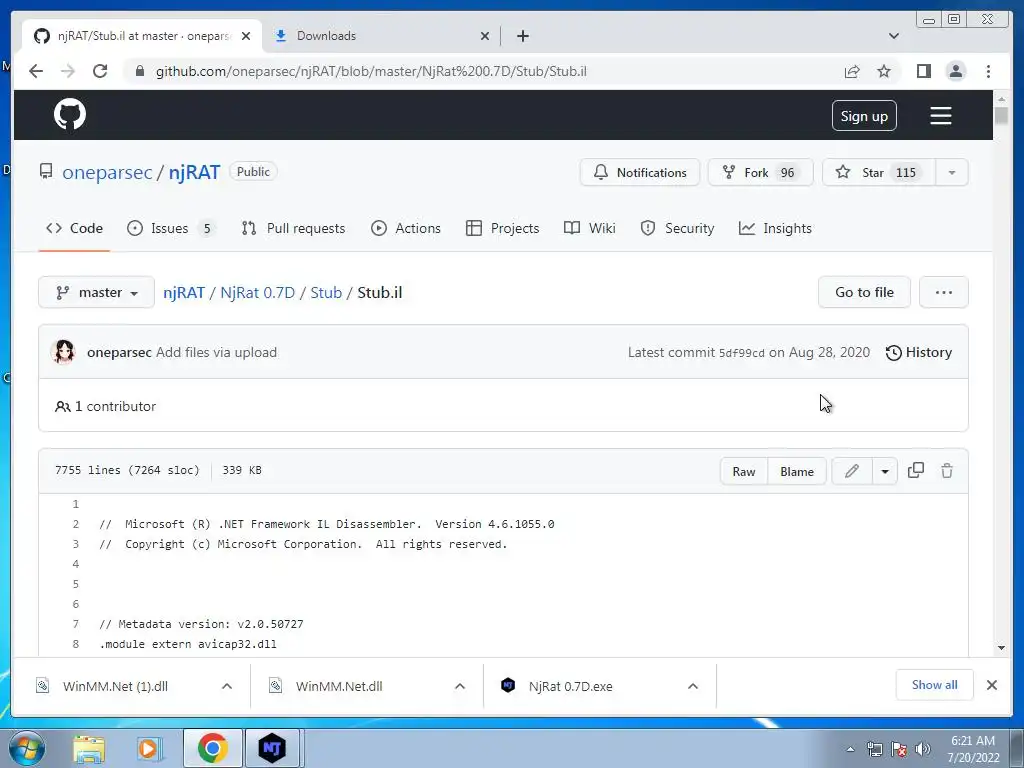This screenshot has height=768, width=1024.
Task: Click line number 2 in code
Action: pos(76,524)
